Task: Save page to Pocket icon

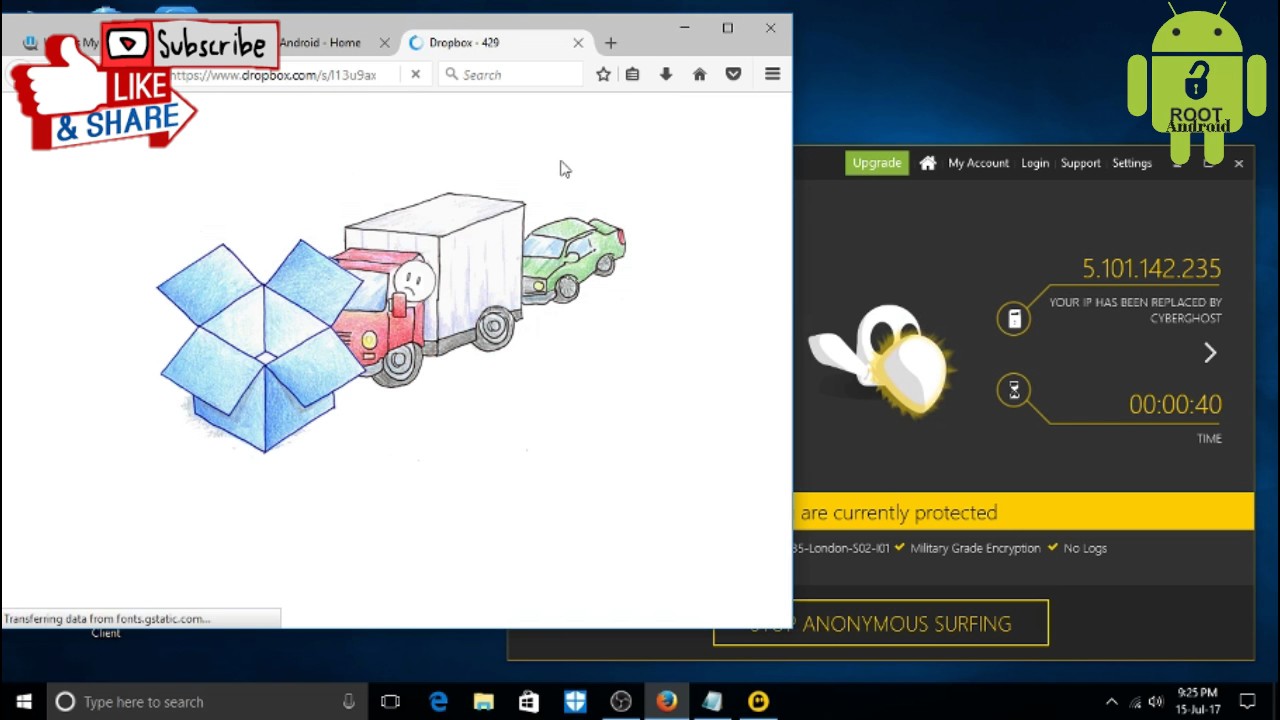Action: pos(733,74)
